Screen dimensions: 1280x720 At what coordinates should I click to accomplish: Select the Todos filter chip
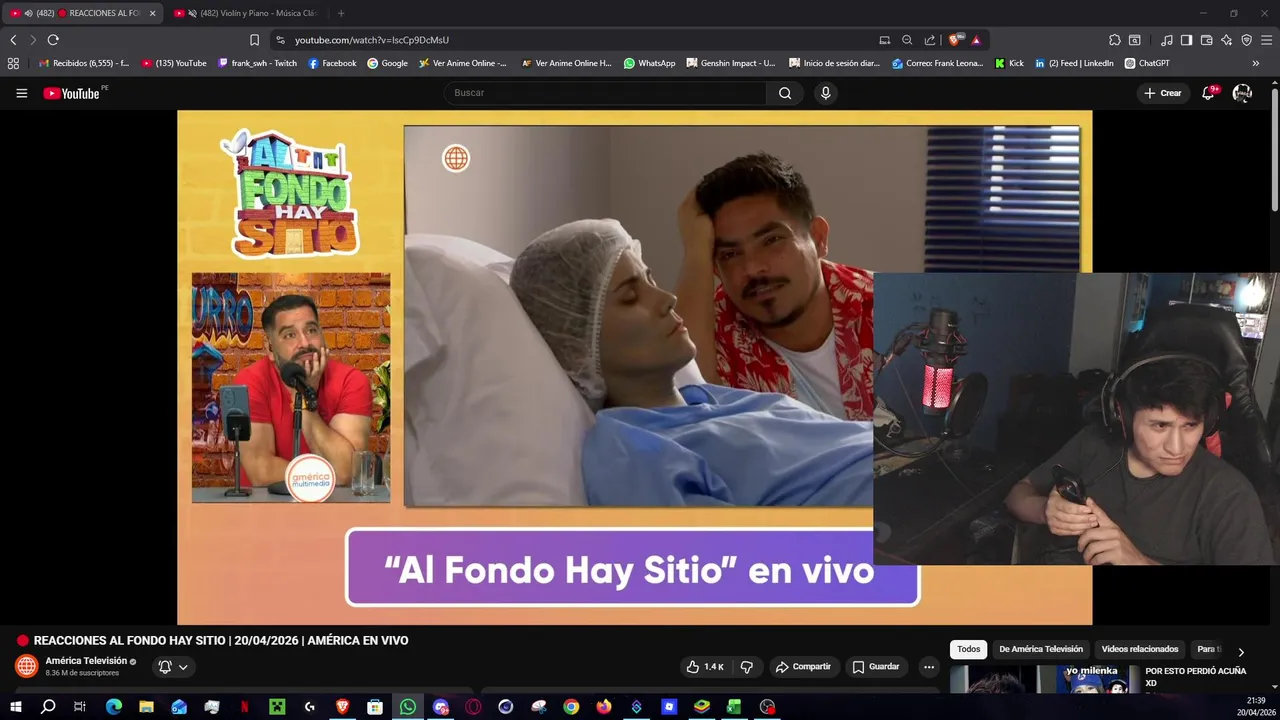[968, 649]
